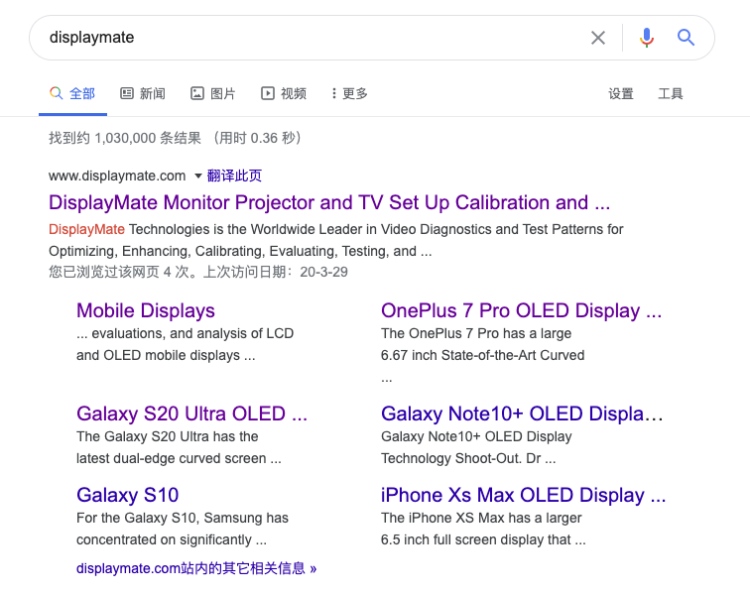Viewport: 750px width, 593px height.
Task: Open iPhone Xs Max OLED Display link
Action: pyautogui.click(x=523, y=495)
